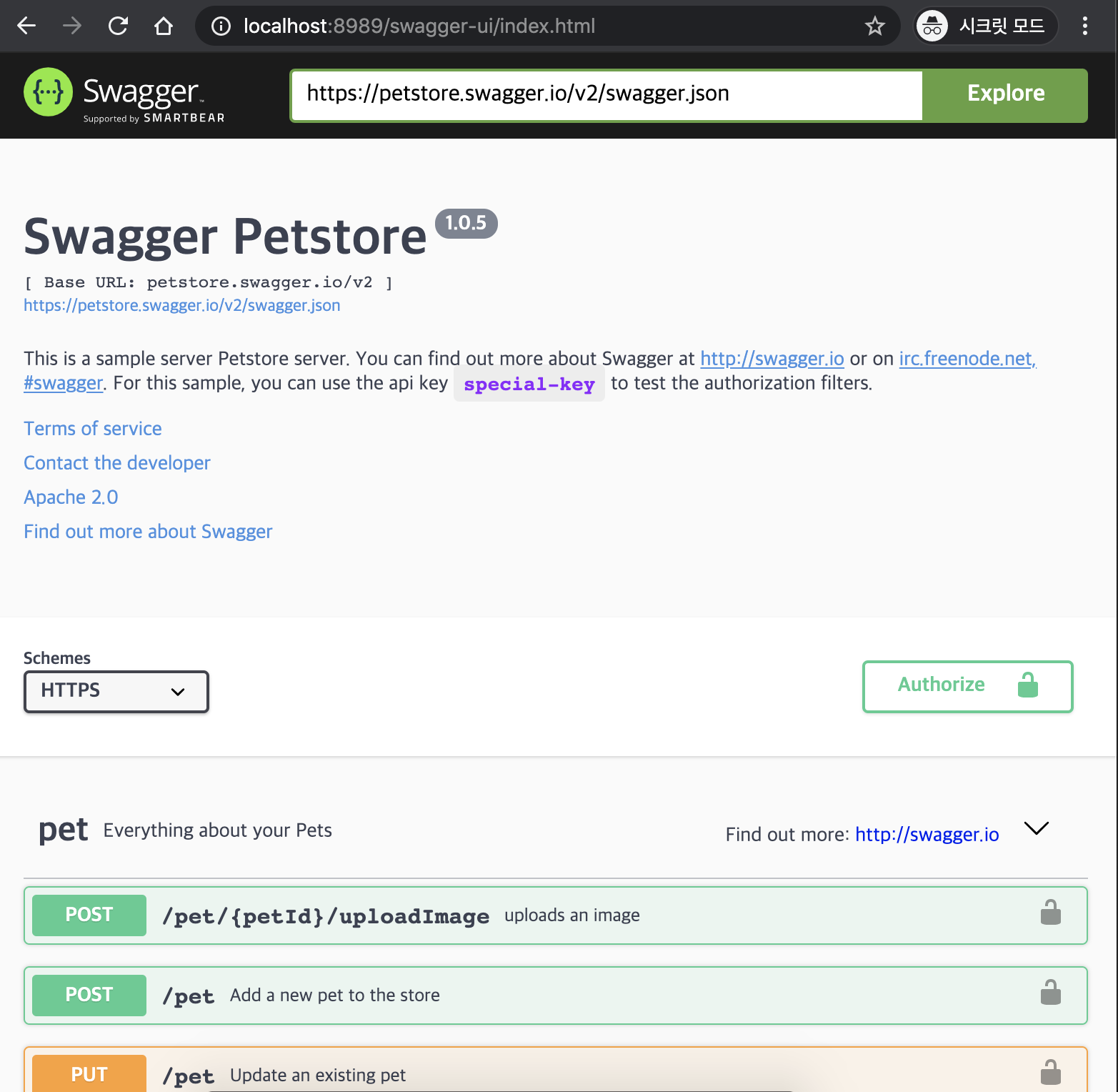Click the browser home icon
This screenshot has width=1118, height=1092.
tap(164, 26)
